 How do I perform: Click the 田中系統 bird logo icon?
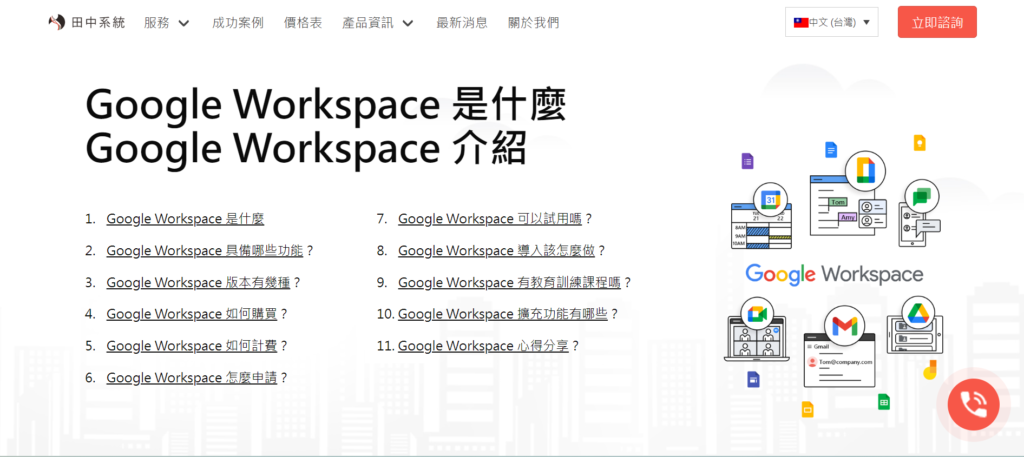(57, 22)
